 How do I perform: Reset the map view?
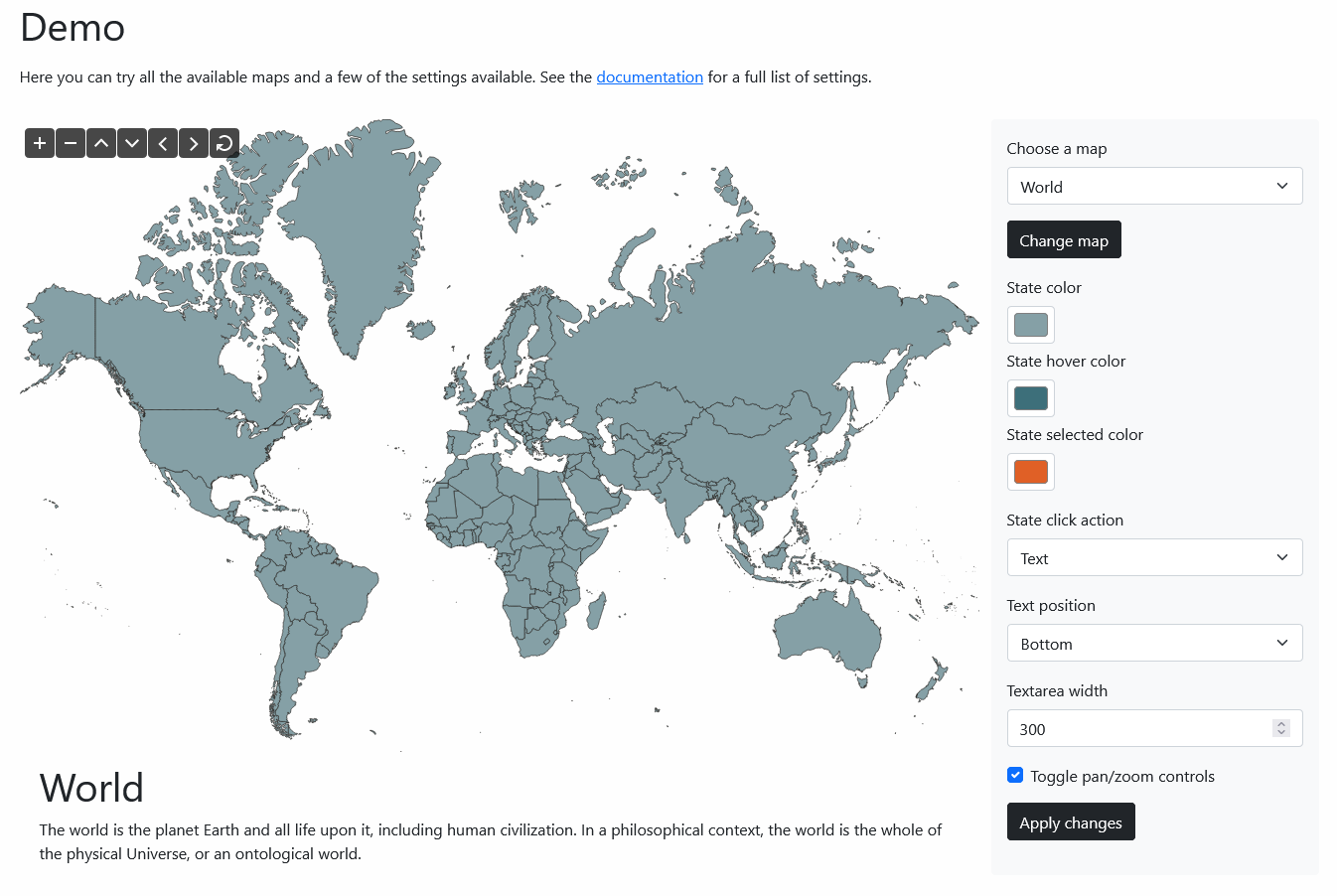point(223,142)
